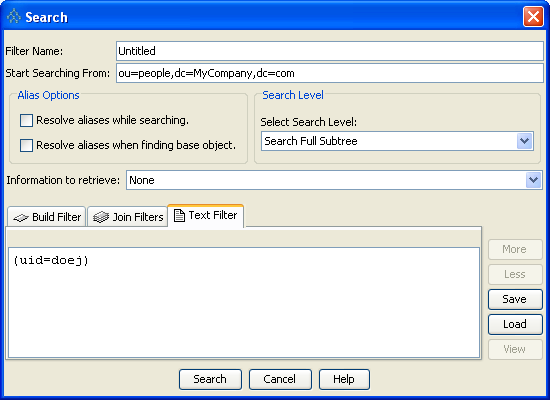This screenshot has width=550, height=400.
Task: Click the Search Full Subtree combo box
Action: click(397, 141)
